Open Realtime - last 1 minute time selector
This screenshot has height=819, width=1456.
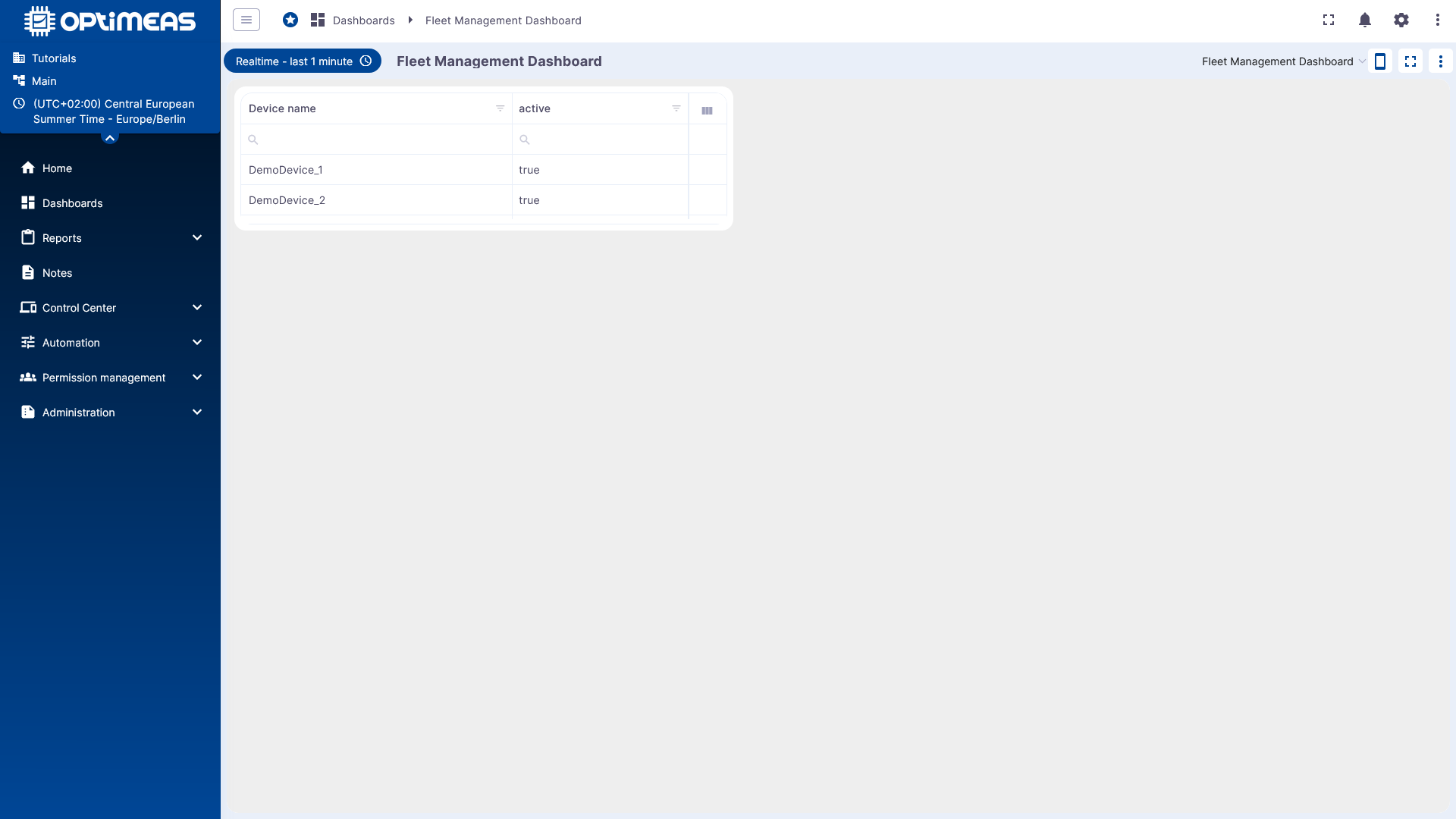pyautogui.click(x=303, y=61)
